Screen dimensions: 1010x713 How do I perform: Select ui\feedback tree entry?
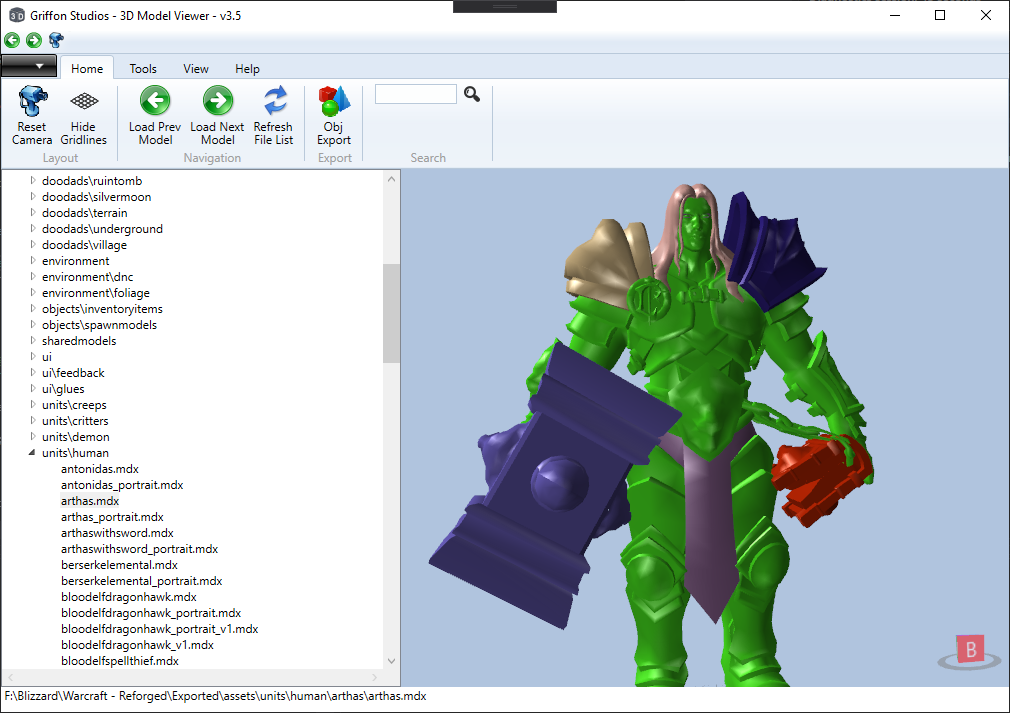click(x=73, y=373)
